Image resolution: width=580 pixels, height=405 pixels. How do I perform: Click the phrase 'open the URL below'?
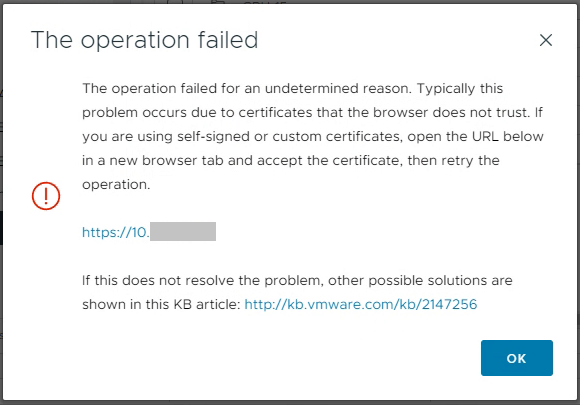pyautogui.click(x=475, y=136)
